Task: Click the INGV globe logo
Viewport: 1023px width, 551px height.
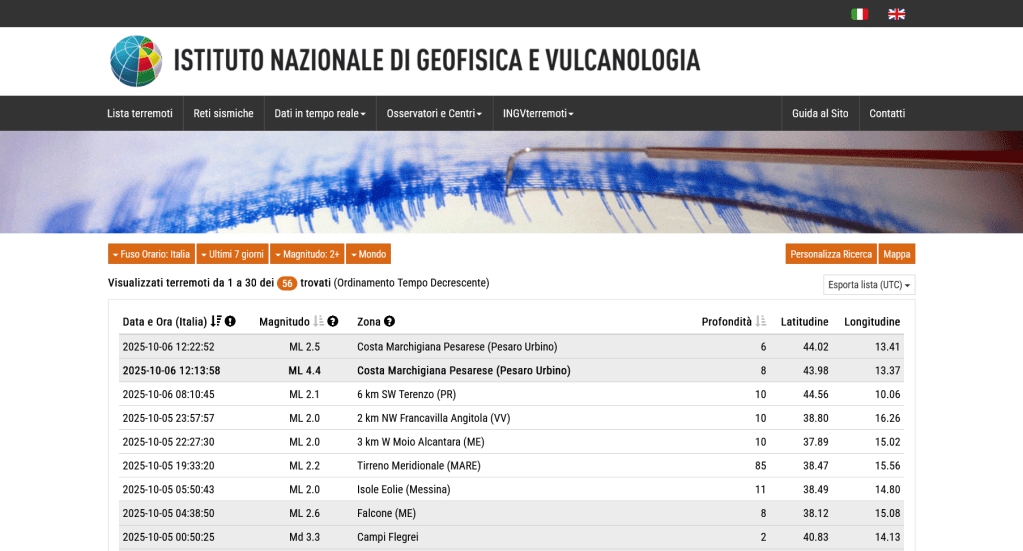Action: (136, 61)
